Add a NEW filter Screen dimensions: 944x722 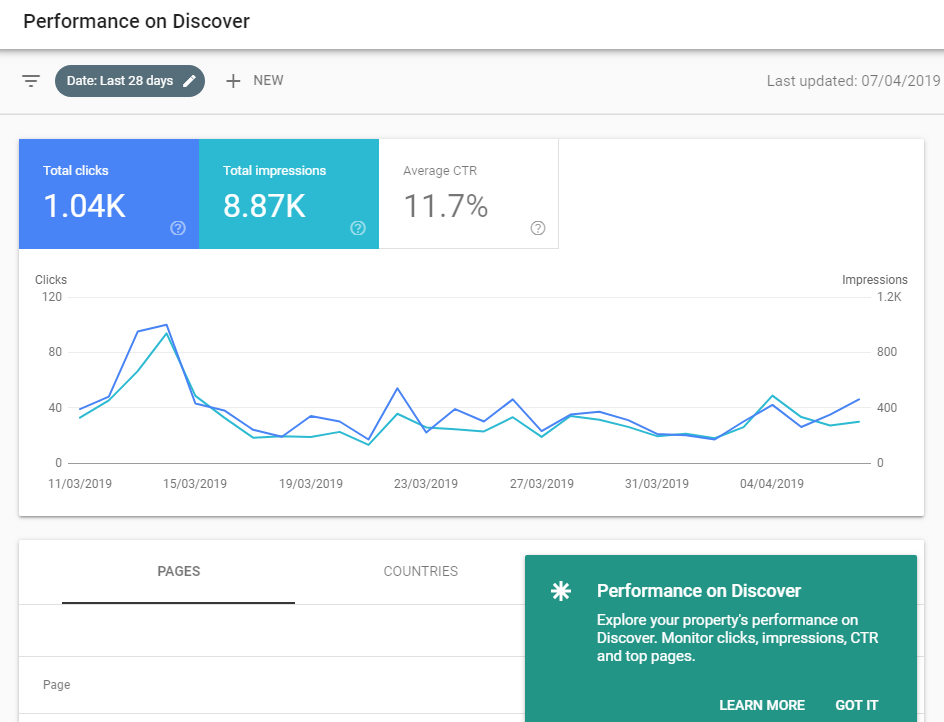point(255,81)
